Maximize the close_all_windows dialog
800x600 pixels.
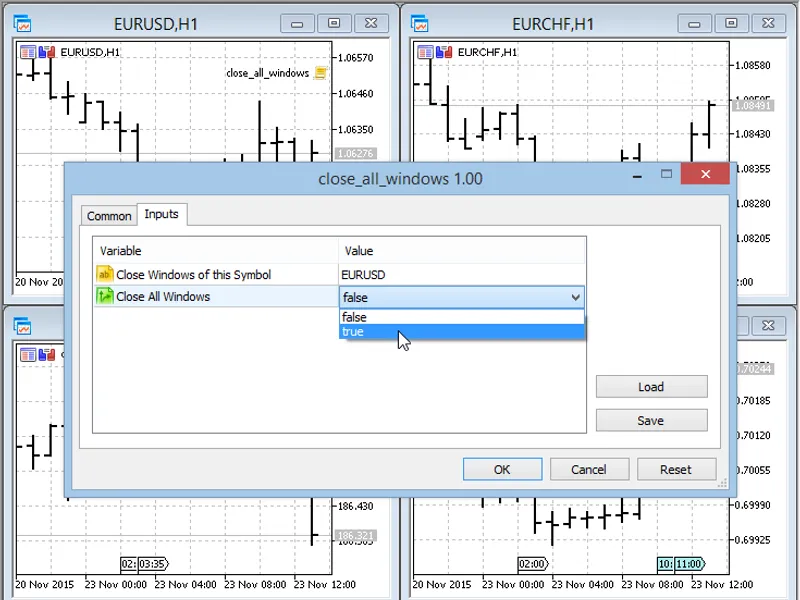[666, 174]
